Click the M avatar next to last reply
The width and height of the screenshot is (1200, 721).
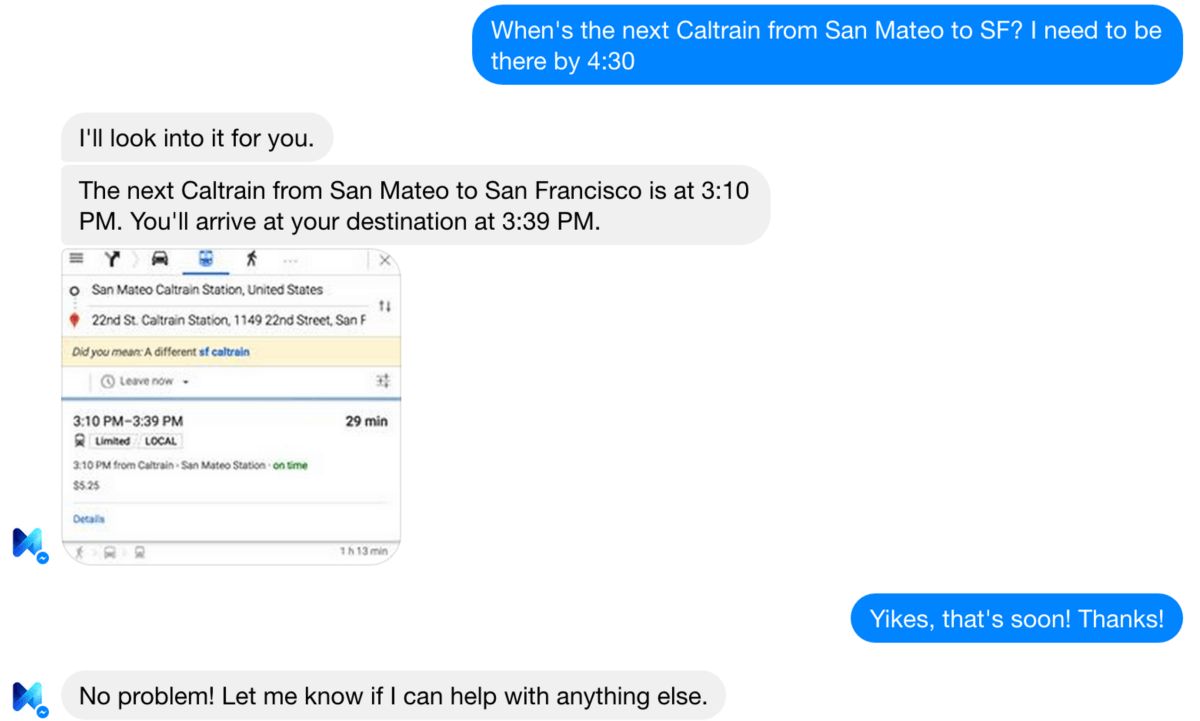coord(28,697)
